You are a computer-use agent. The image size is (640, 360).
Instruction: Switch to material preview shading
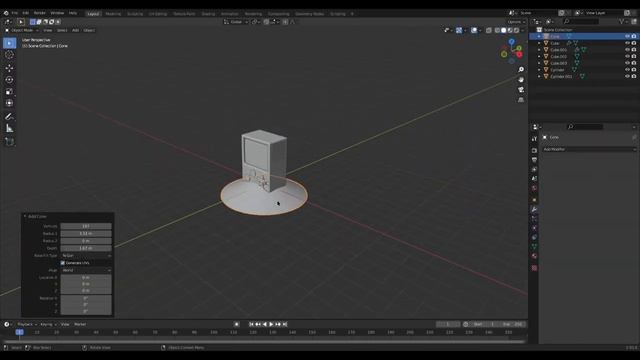[510, 30]
